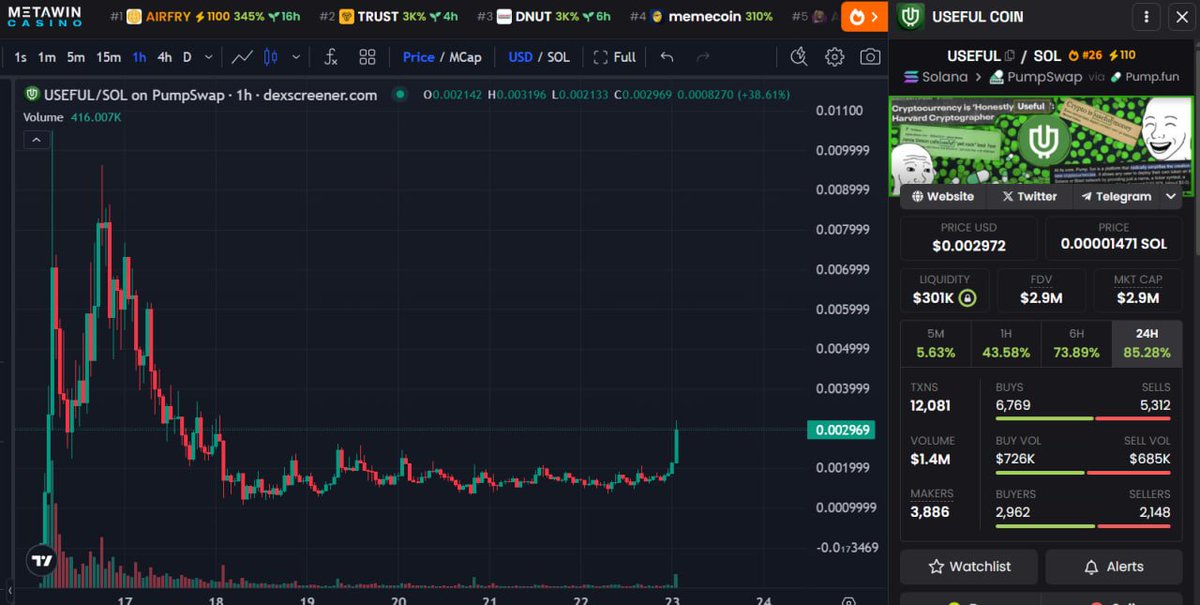1200x605 pixels.
Task: Undo the last chart action
Action: coord(667,57)
